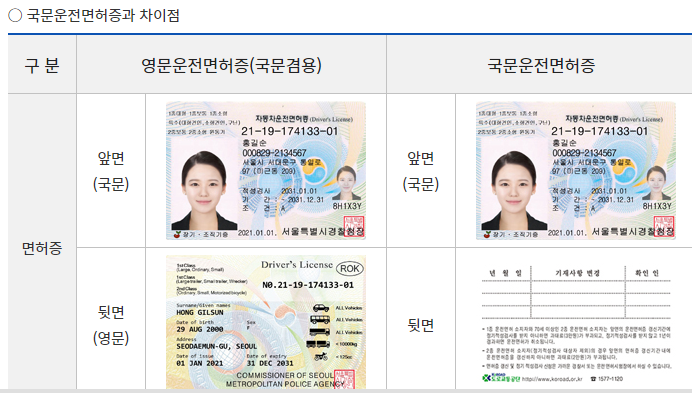The height and width of the screenshot is (393, 692).
Task: Click the bus icon on English license back
Action: point(320,319)
